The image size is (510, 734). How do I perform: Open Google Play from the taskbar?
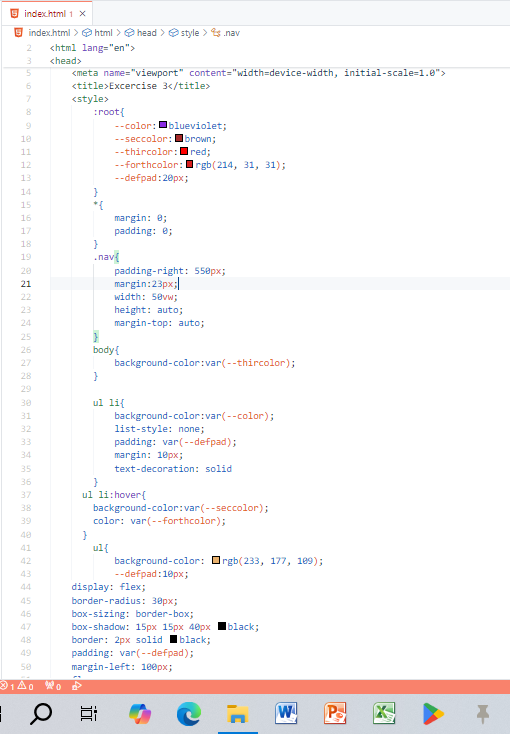[x=433, y=713]
